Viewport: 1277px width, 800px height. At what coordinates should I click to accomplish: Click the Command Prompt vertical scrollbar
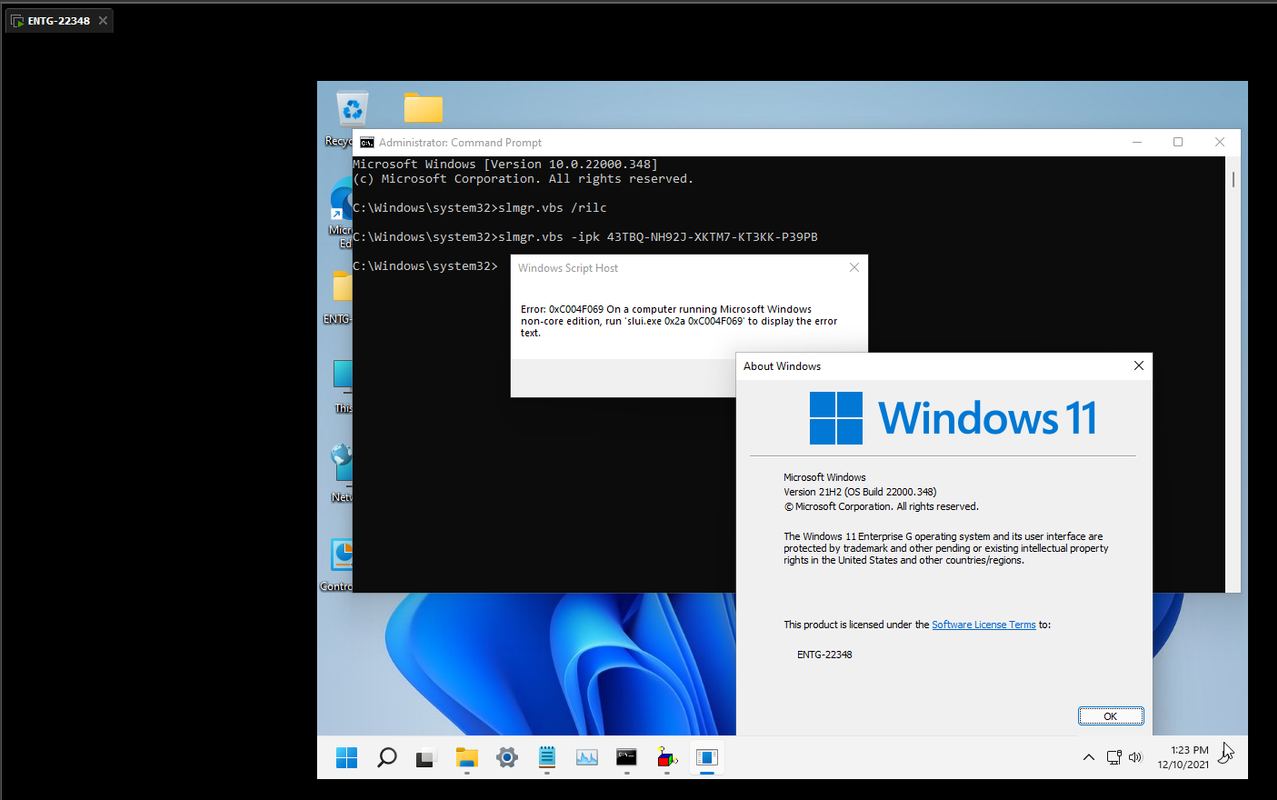[1233, 374]
